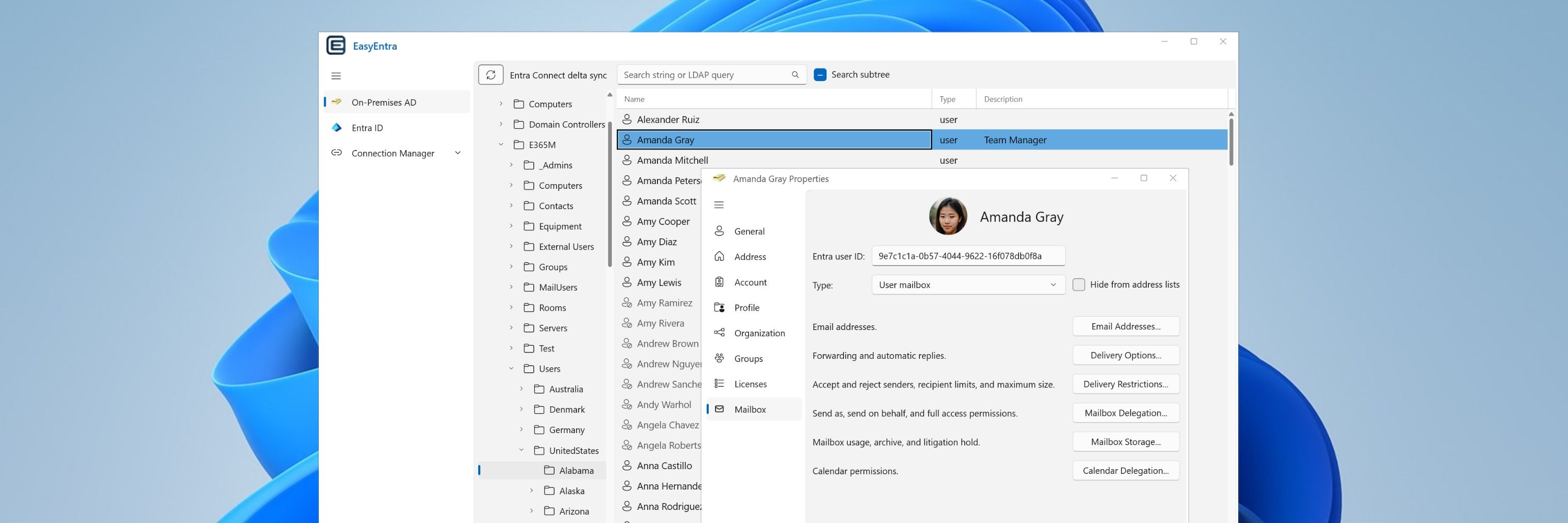Click the synced user icon beside Amy Ramirez

click(626, 303)
